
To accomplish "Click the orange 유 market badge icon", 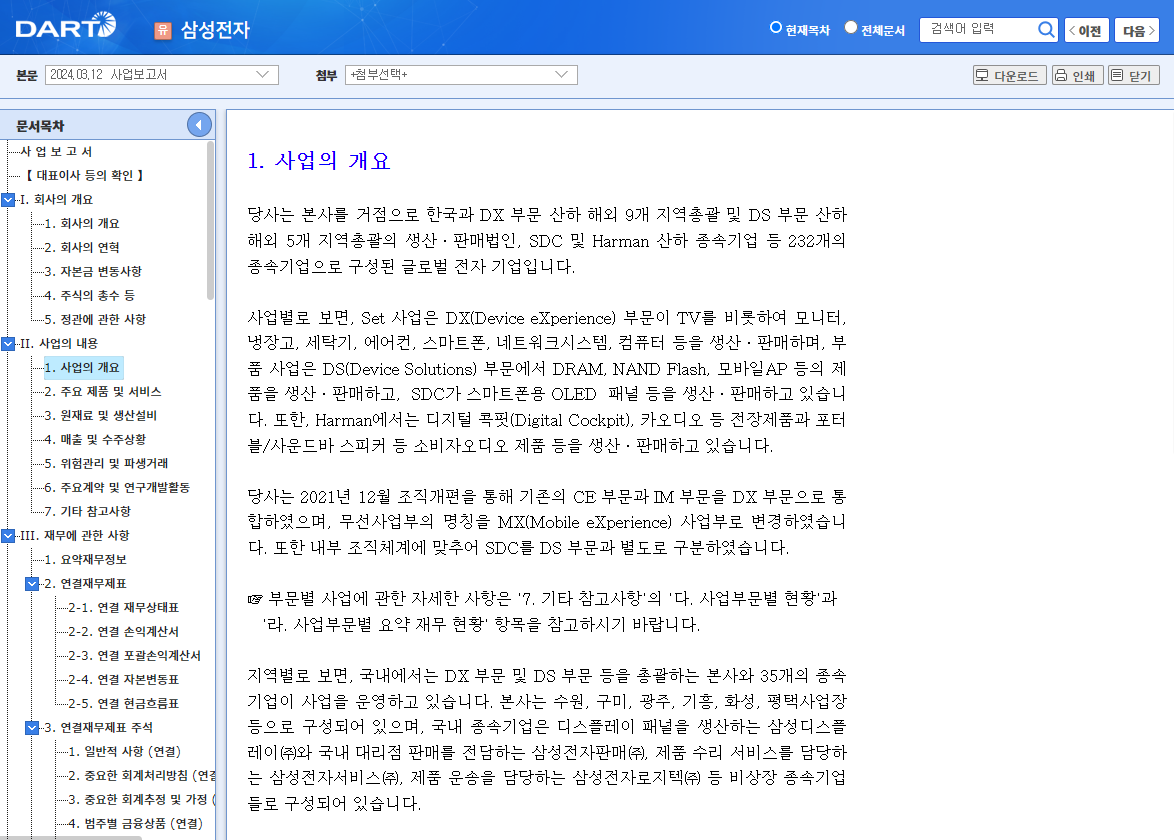I will pos(162,30).
